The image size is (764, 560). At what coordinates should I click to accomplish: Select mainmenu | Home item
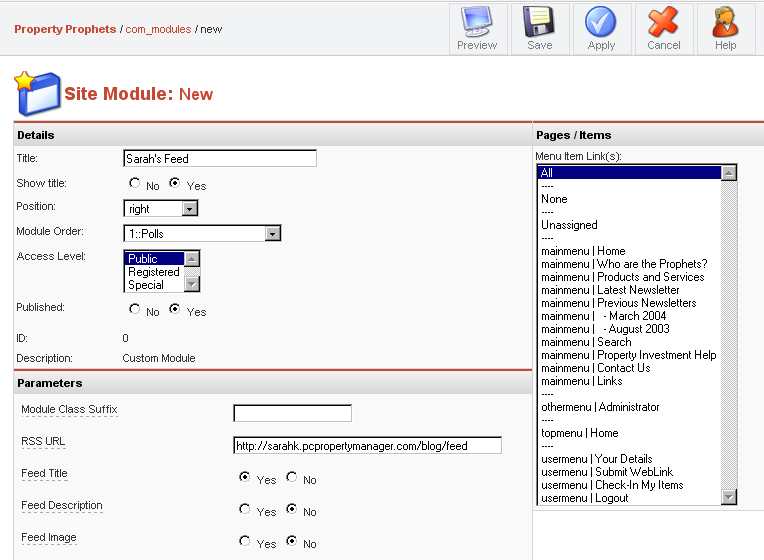point(630,251)
